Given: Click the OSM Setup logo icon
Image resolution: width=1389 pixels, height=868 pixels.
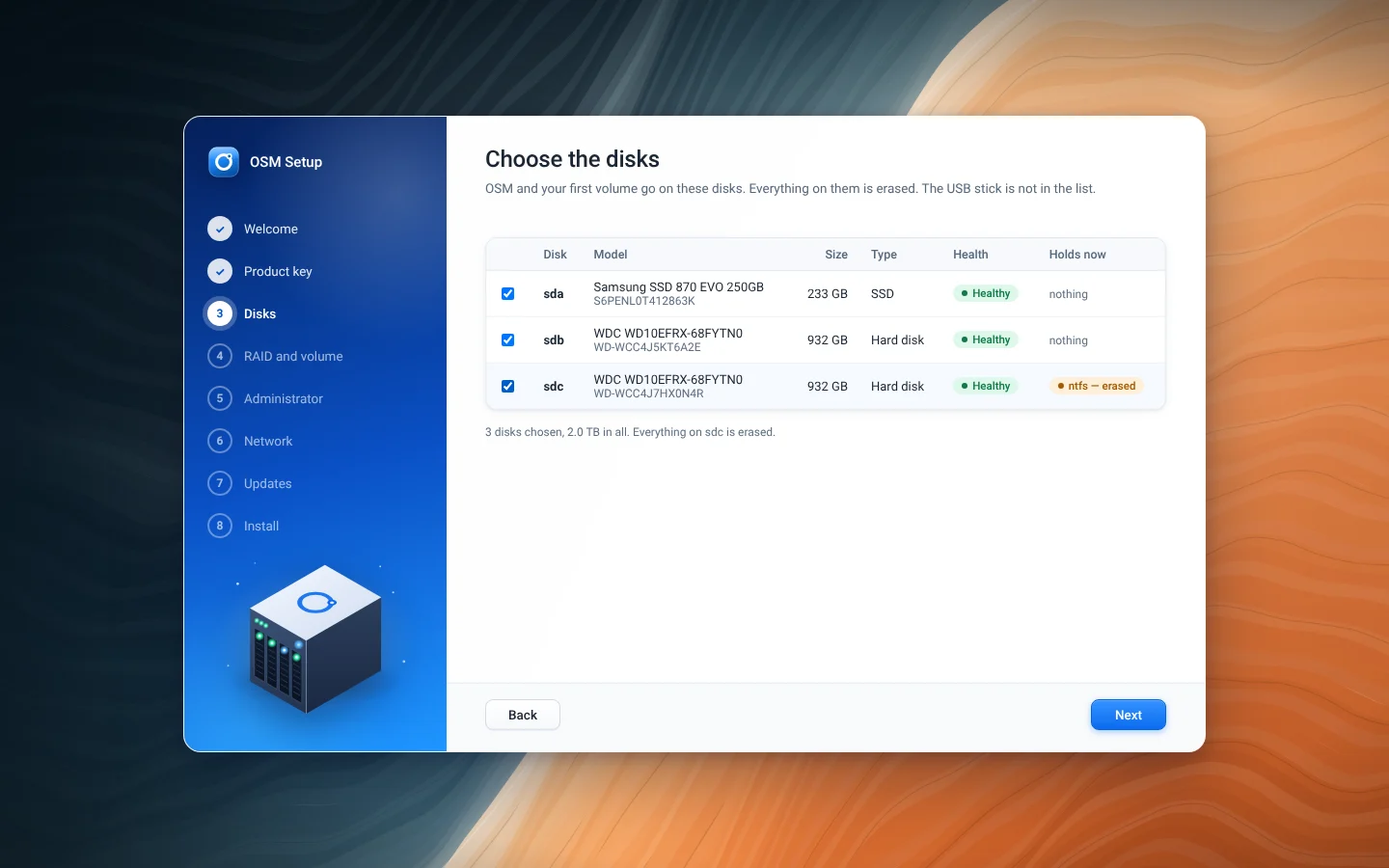Looking at the screenshot, I should tap(224, 162).
